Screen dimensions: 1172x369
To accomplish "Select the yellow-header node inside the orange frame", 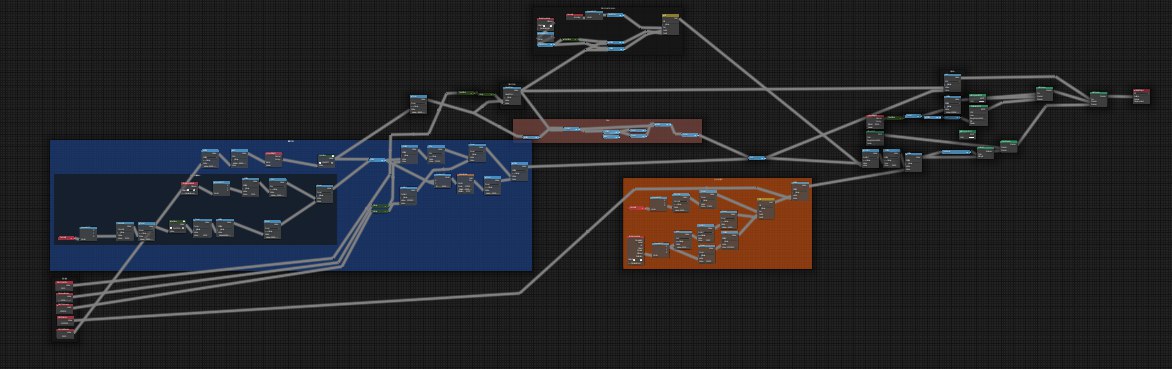I will pyautogui.click(x=765, y=208).
